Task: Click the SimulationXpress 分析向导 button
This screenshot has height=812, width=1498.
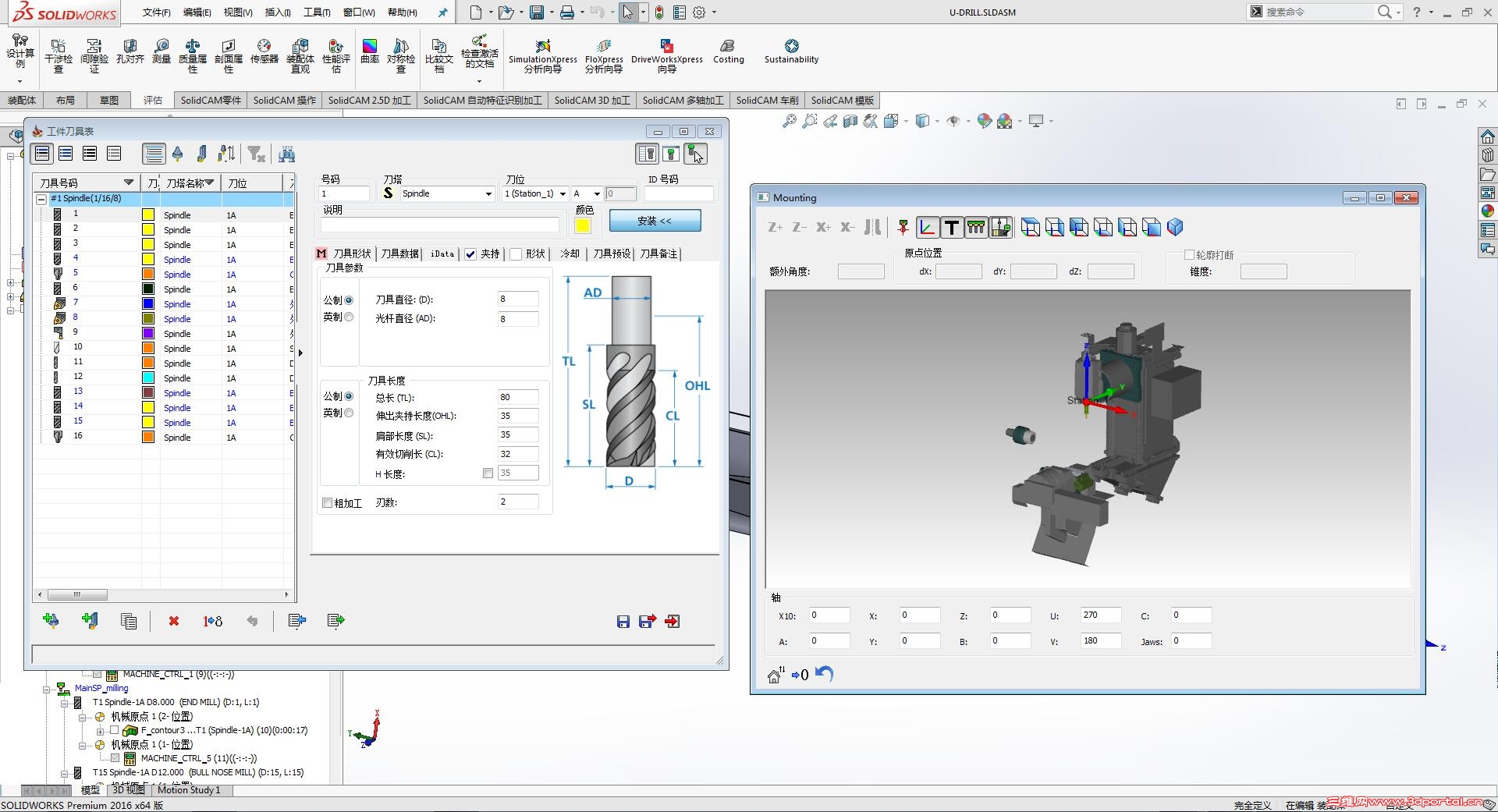Action: click(543, 56)
